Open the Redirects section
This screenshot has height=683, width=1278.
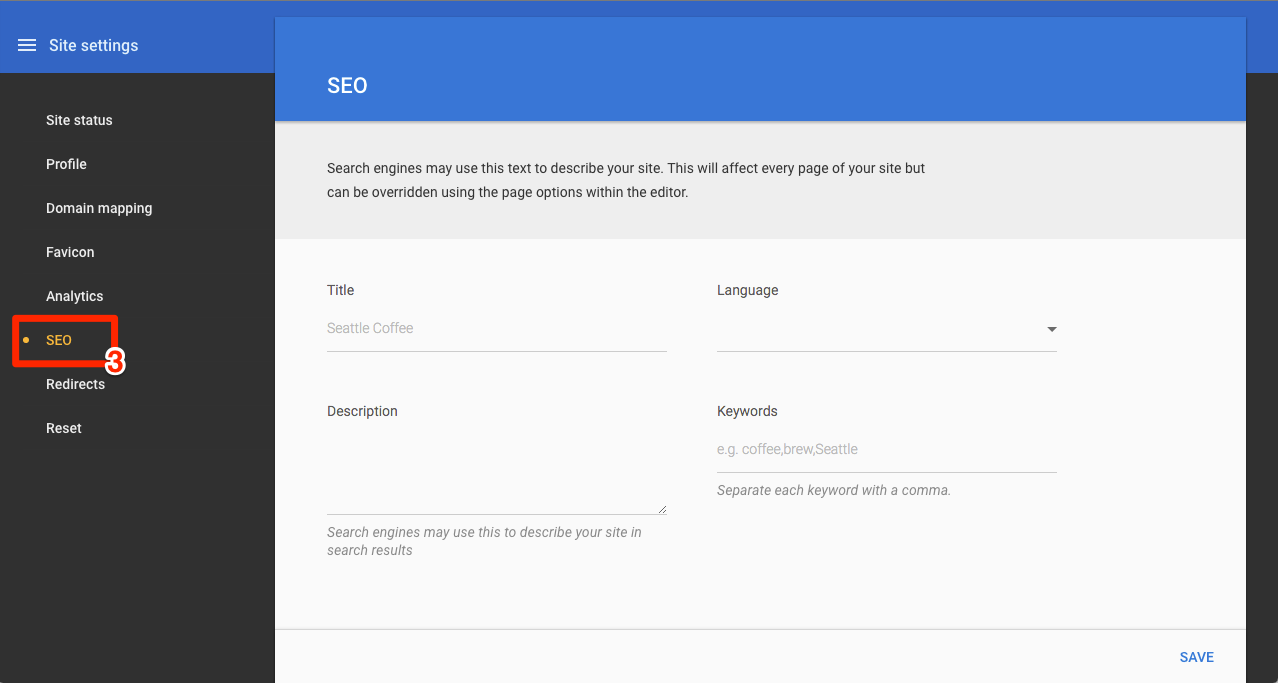[75, 384]
